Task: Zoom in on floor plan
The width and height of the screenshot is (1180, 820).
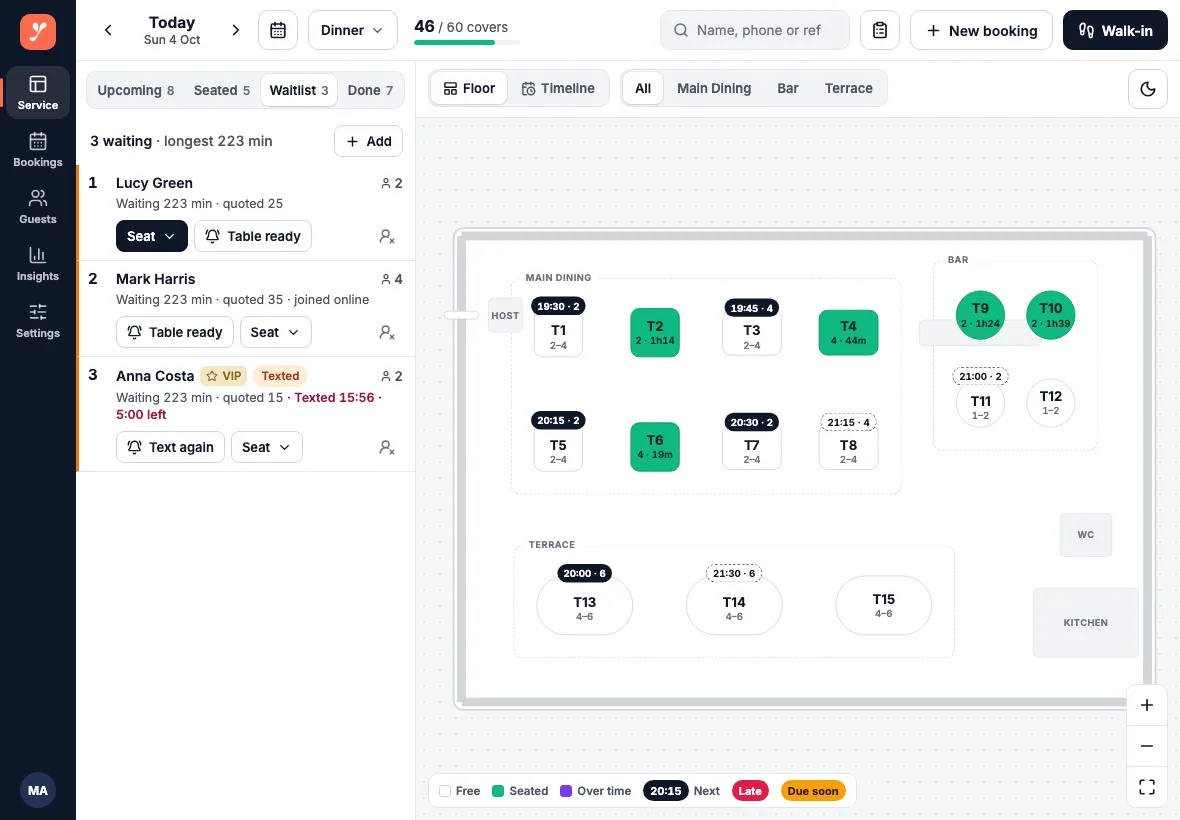Action: tap(1147, 705)
